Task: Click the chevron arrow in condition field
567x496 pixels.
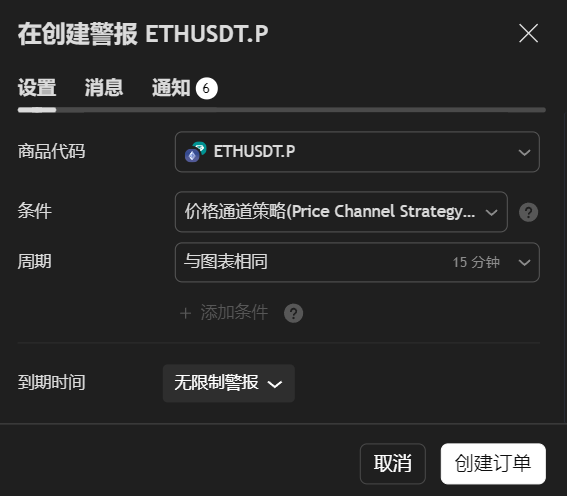Action: tap(491, 213)
